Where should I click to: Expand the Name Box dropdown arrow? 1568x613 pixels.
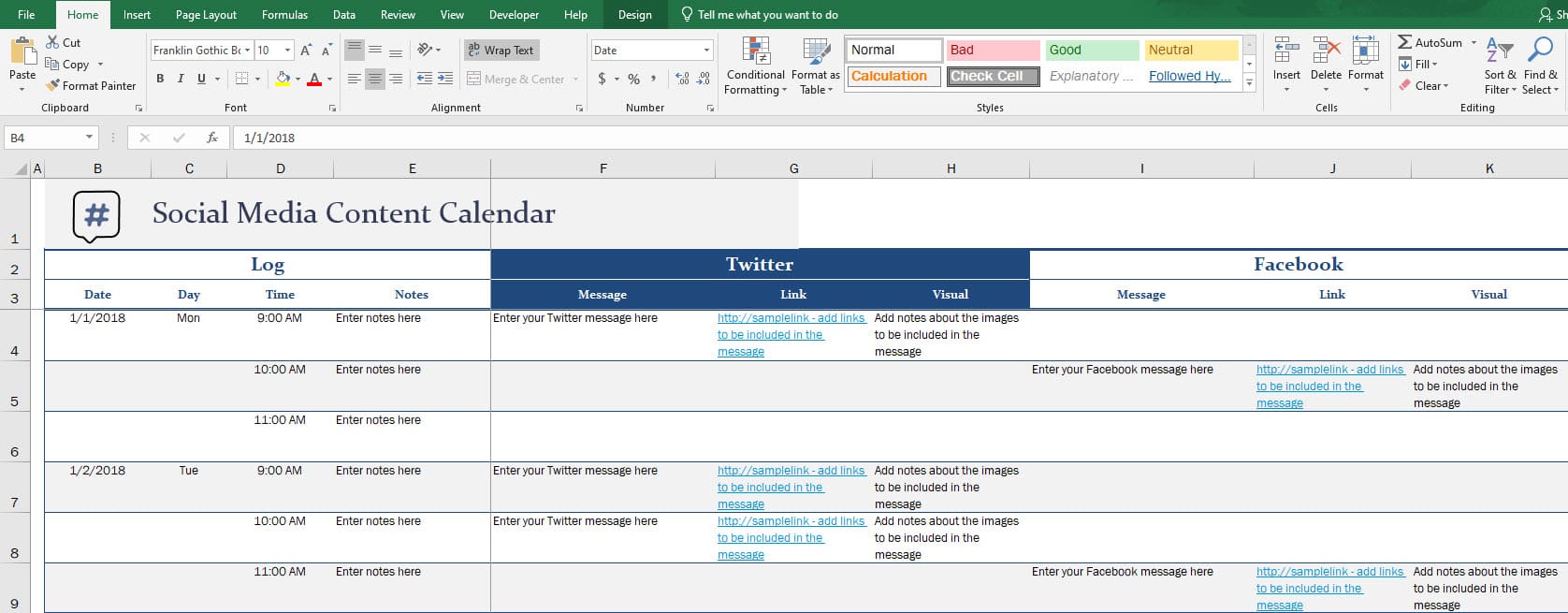pyautogui.click(x=89, y=138)
